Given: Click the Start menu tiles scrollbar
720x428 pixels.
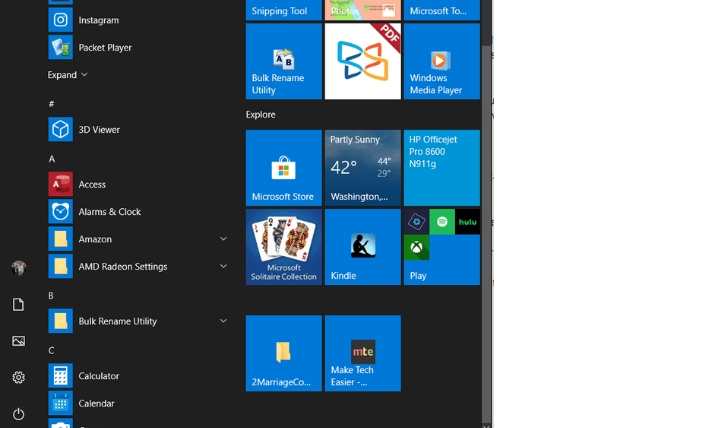Looking at the screenshot, I should (486, 234).
